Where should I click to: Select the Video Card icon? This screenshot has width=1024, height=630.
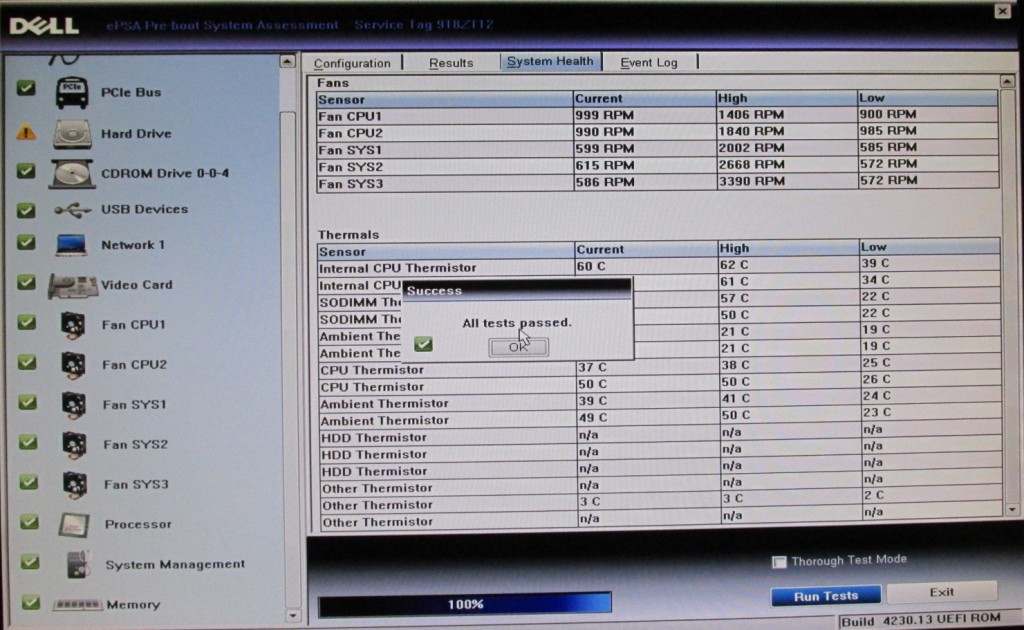72,286
